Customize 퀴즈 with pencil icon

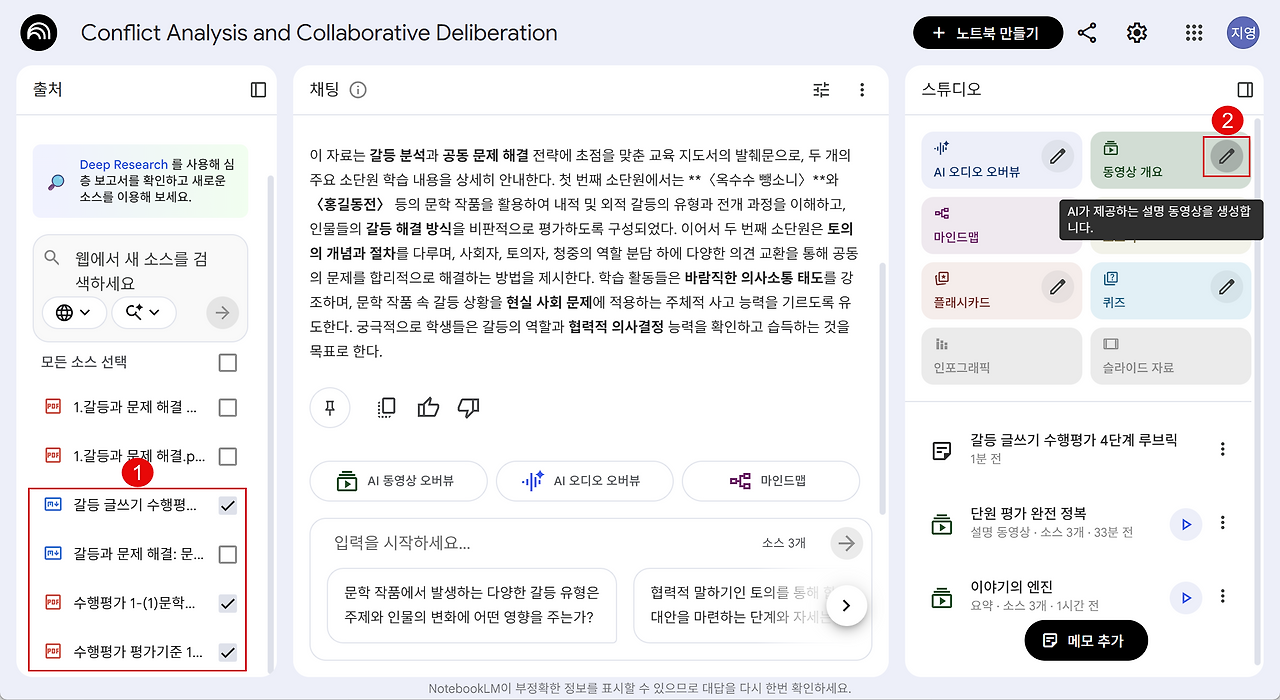click(1227, 287)
